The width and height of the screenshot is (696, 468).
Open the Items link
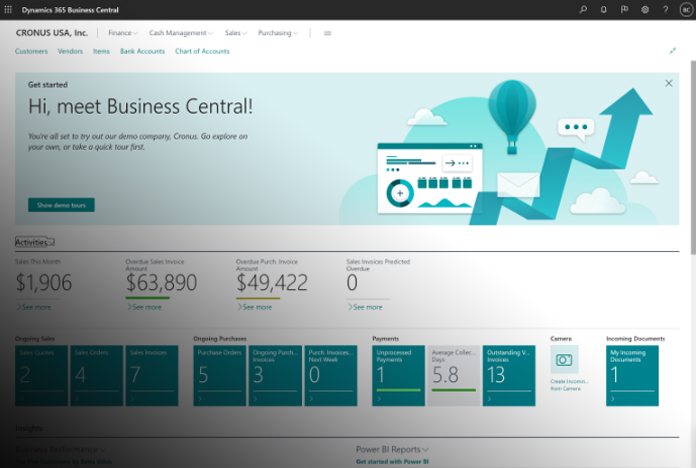pos(101,51)
